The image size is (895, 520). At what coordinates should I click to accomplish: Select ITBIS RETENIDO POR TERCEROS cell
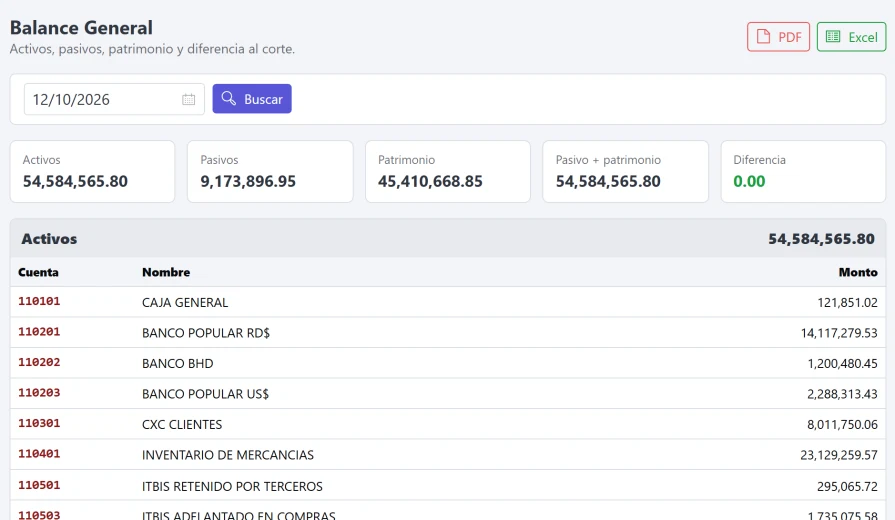pyautogui.click(x=232, y=486)
